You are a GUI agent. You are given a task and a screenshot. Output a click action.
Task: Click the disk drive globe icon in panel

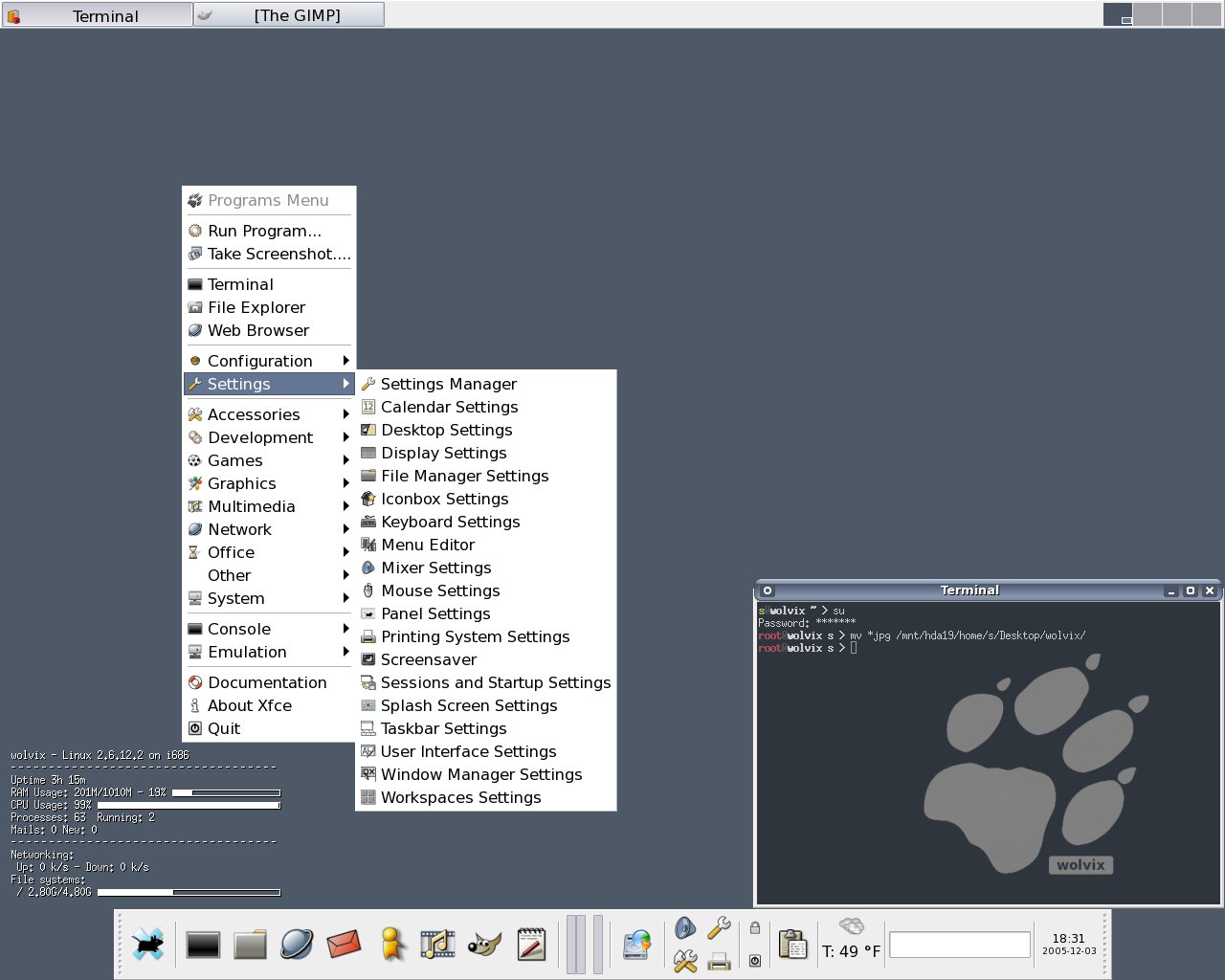tap(637, 945)
